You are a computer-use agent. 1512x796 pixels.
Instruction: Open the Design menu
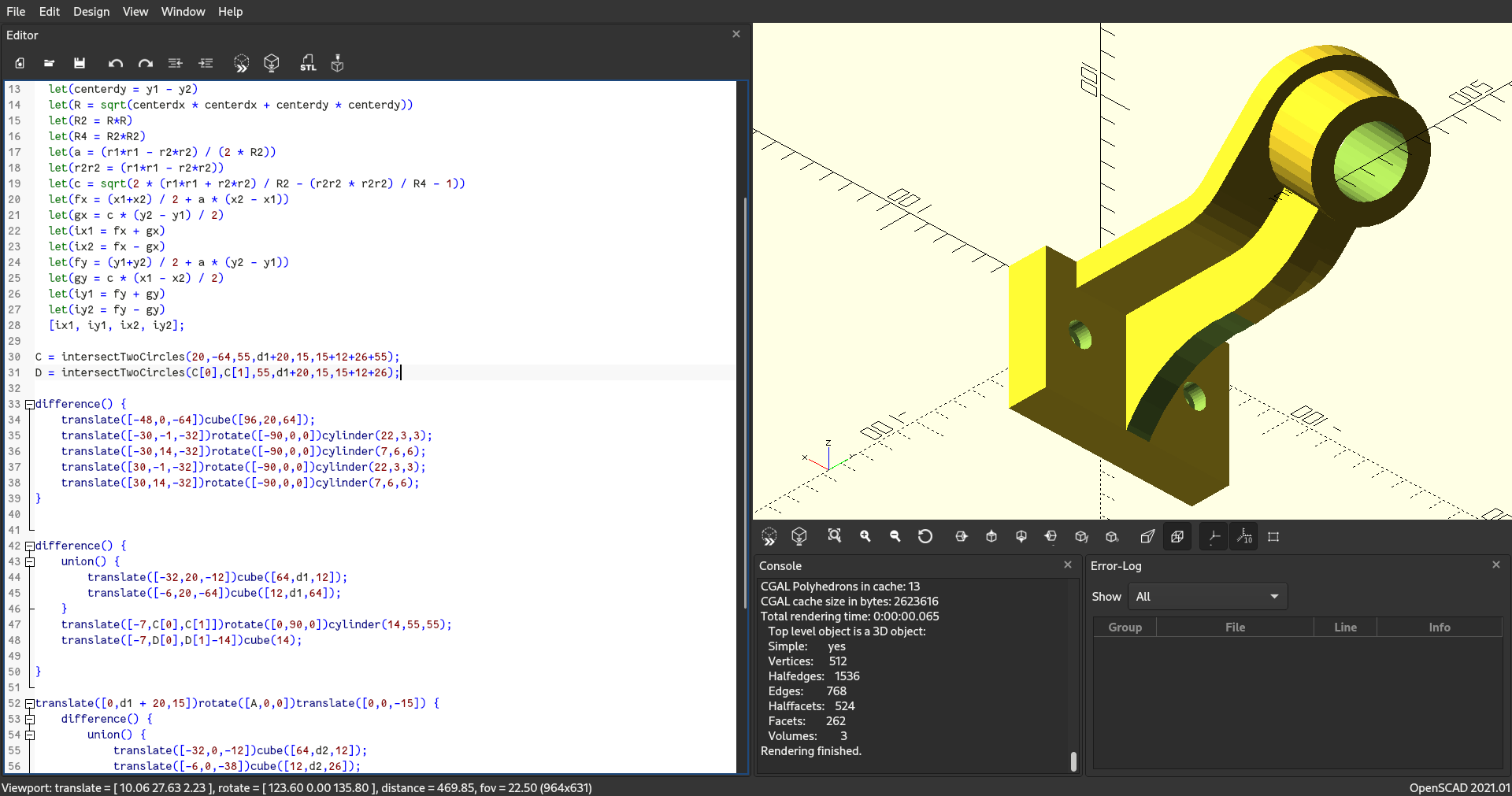tap(91, 11)
